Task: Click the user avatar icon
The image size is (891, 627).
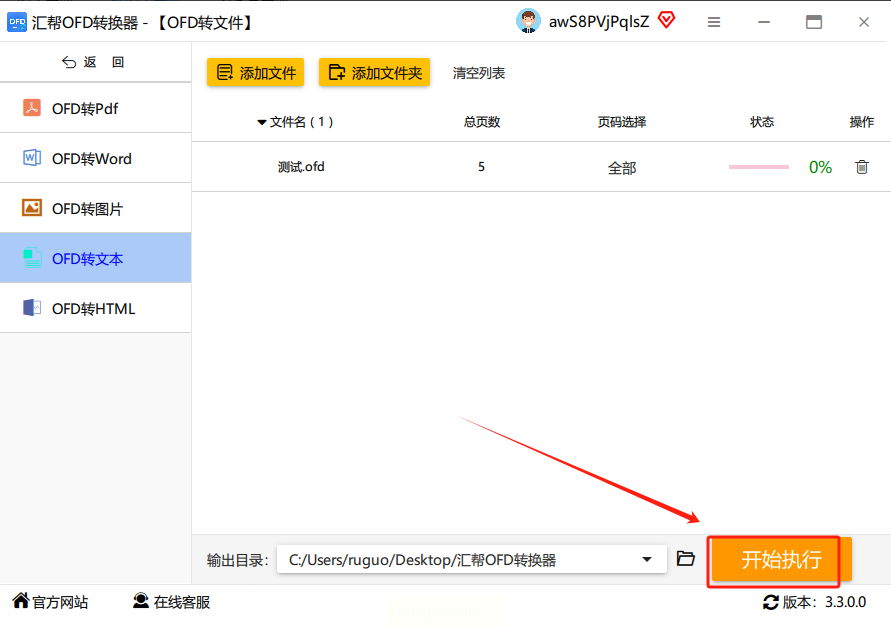Action: click(528, 21)
